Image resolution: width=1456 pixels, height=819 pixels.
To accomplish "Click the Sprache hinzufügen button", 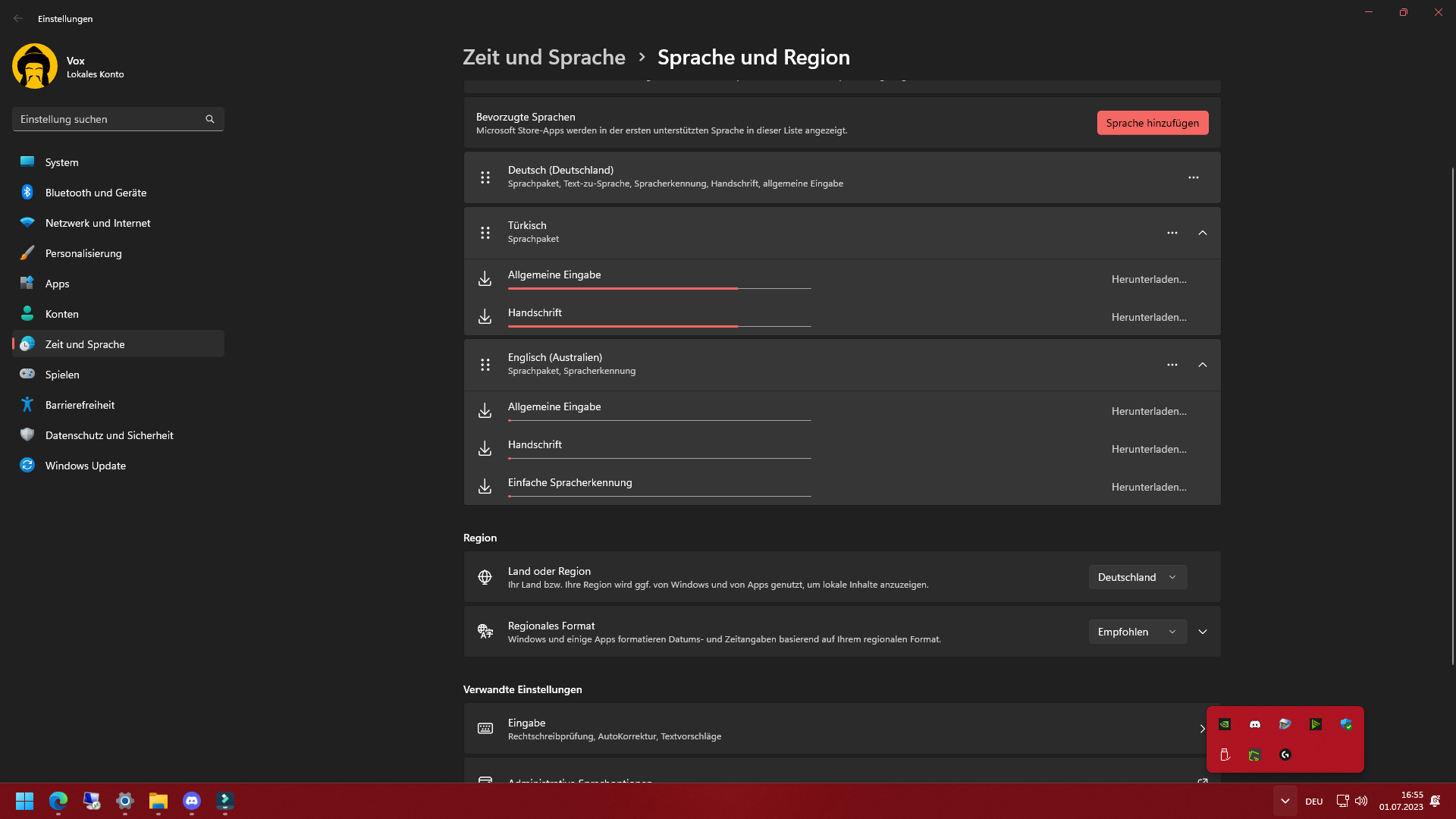I will tap(1152, 123).
